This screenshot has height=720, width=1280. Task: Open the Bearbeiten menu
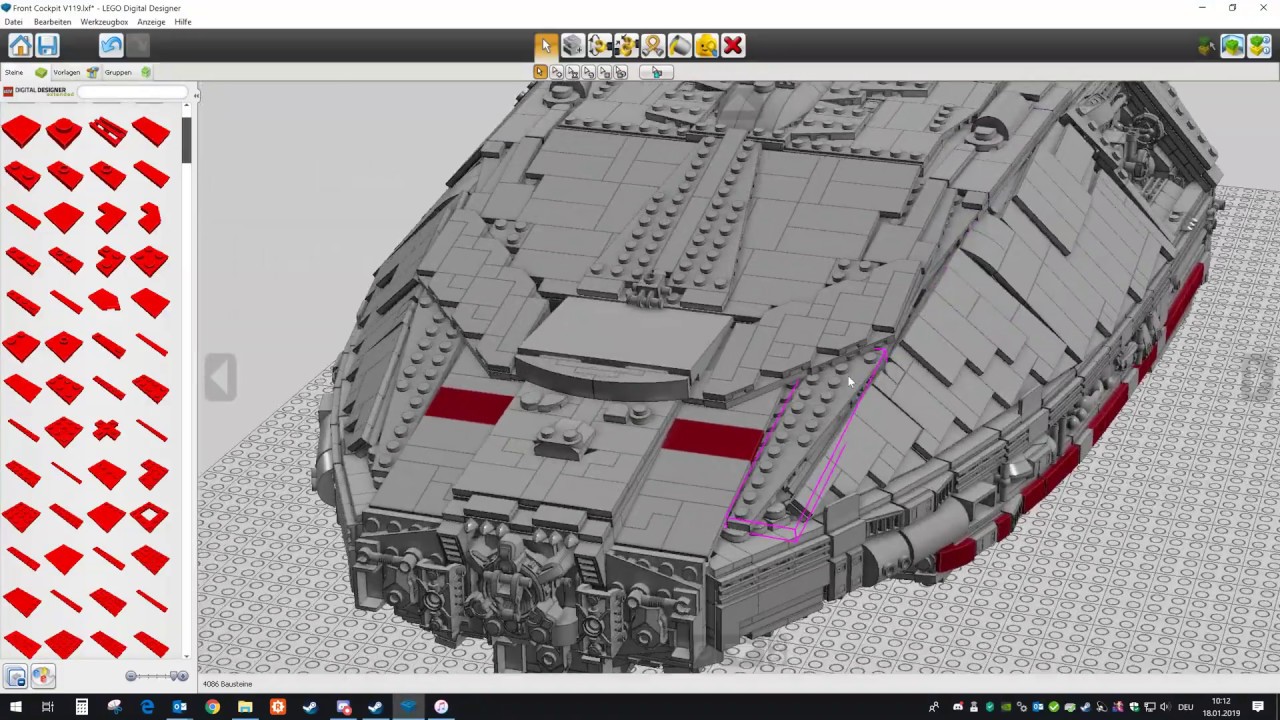pos(52,22)
